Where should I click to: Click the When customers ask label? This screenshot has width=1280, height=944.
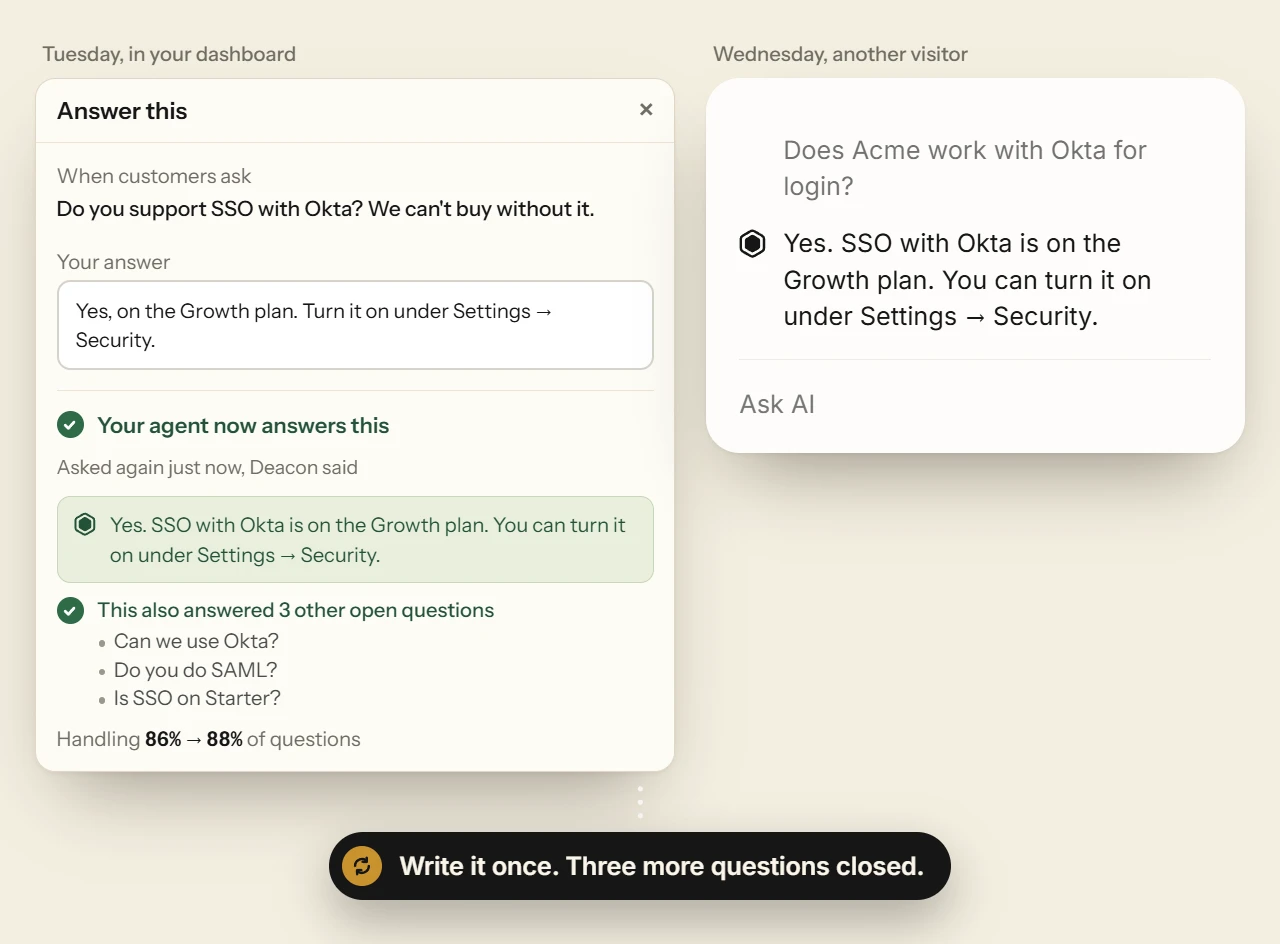(154, 176)
